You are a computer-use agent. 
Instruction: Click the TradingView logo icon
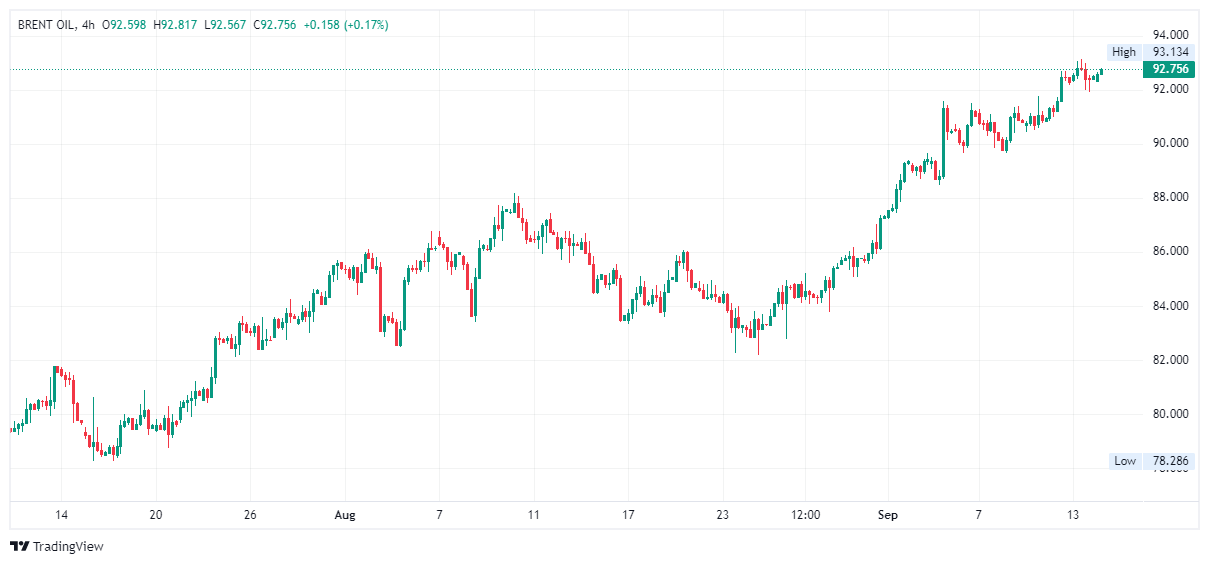[20, 546]
